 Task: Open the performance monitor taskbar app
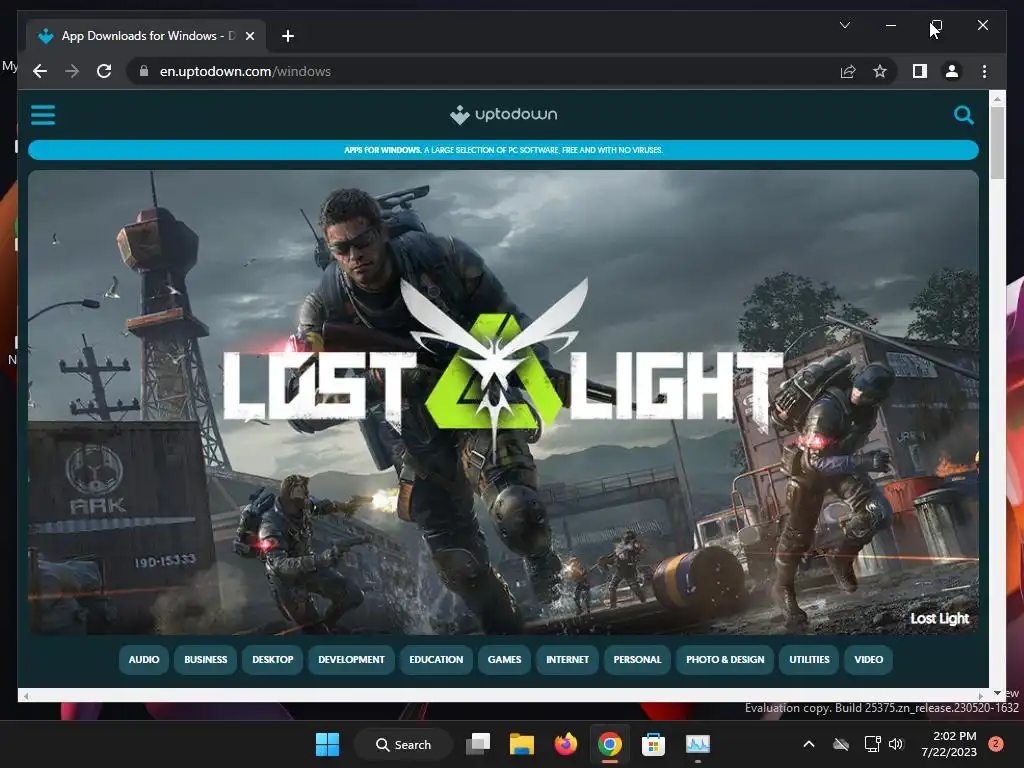pos(697,744)
